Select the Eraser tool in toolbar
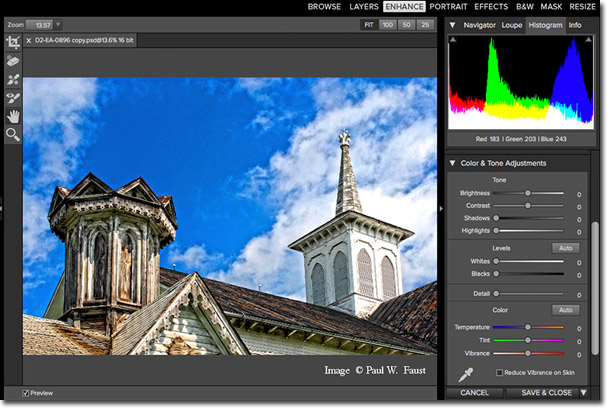Image resolution: width=610 pixels, height=410 pixels. (x=13, y=61)
